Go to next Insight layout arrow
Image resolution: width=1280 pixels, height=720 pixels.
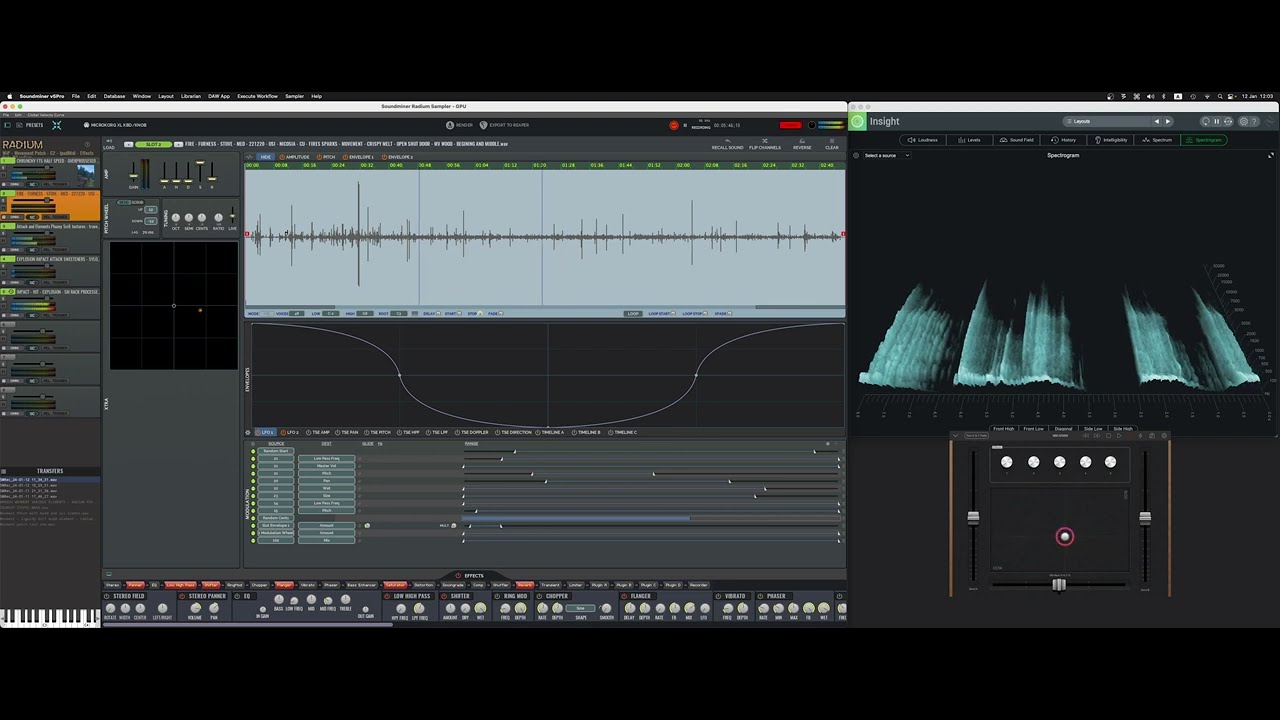tap(1167, 121)
